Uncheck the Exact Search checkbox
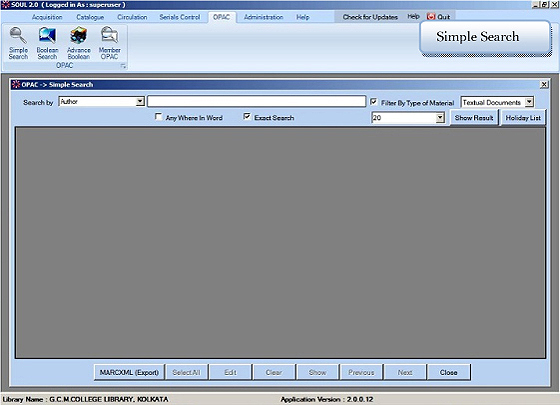The image size is (560, 405). coord(247,116)
